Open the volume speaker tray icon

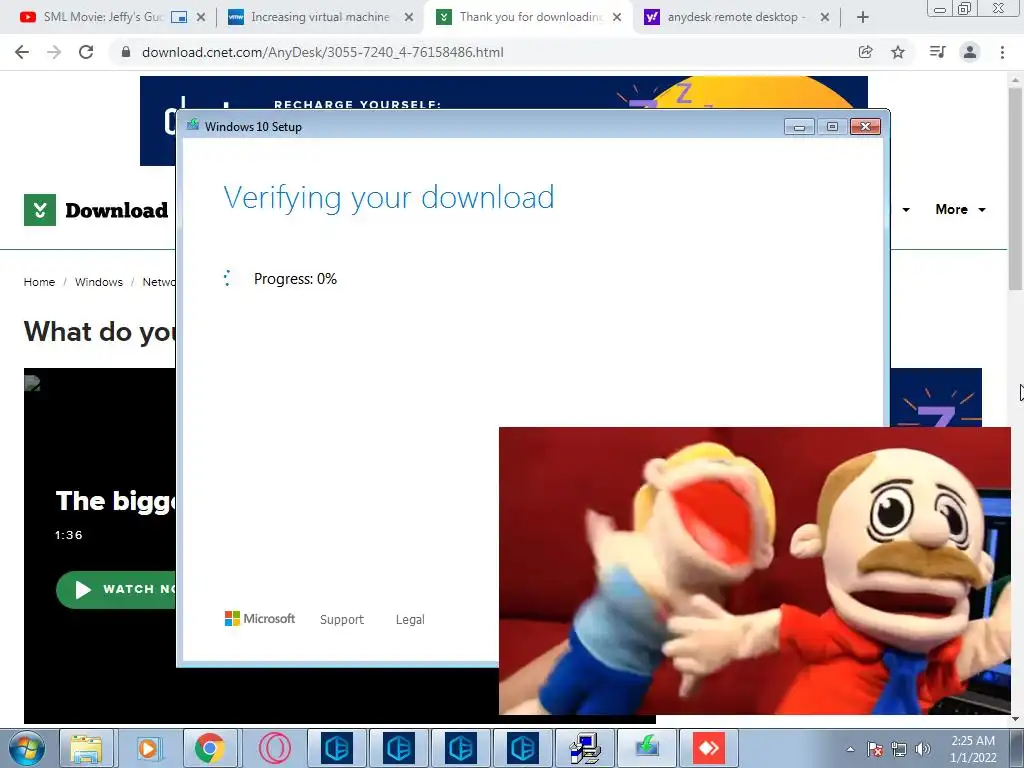pyautogui.click(x=922, y=749)
